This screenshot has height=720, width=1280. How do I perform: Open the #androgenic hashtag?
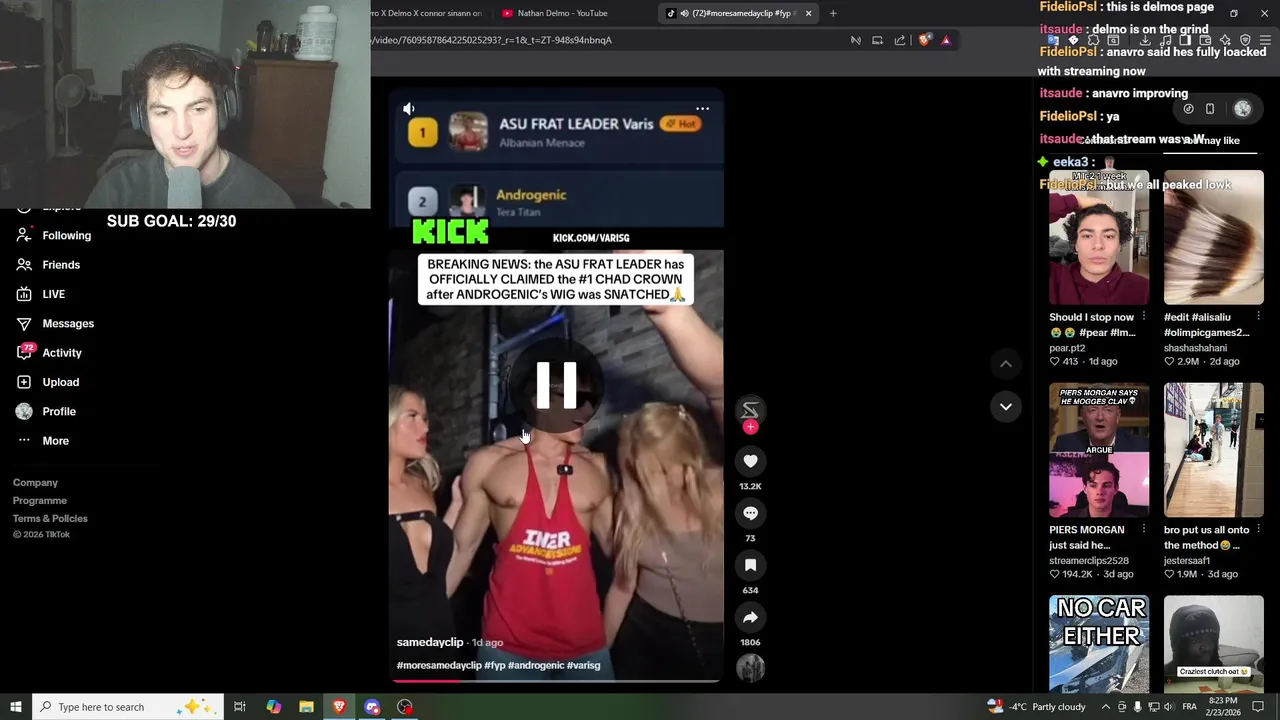tap(536, 665)
